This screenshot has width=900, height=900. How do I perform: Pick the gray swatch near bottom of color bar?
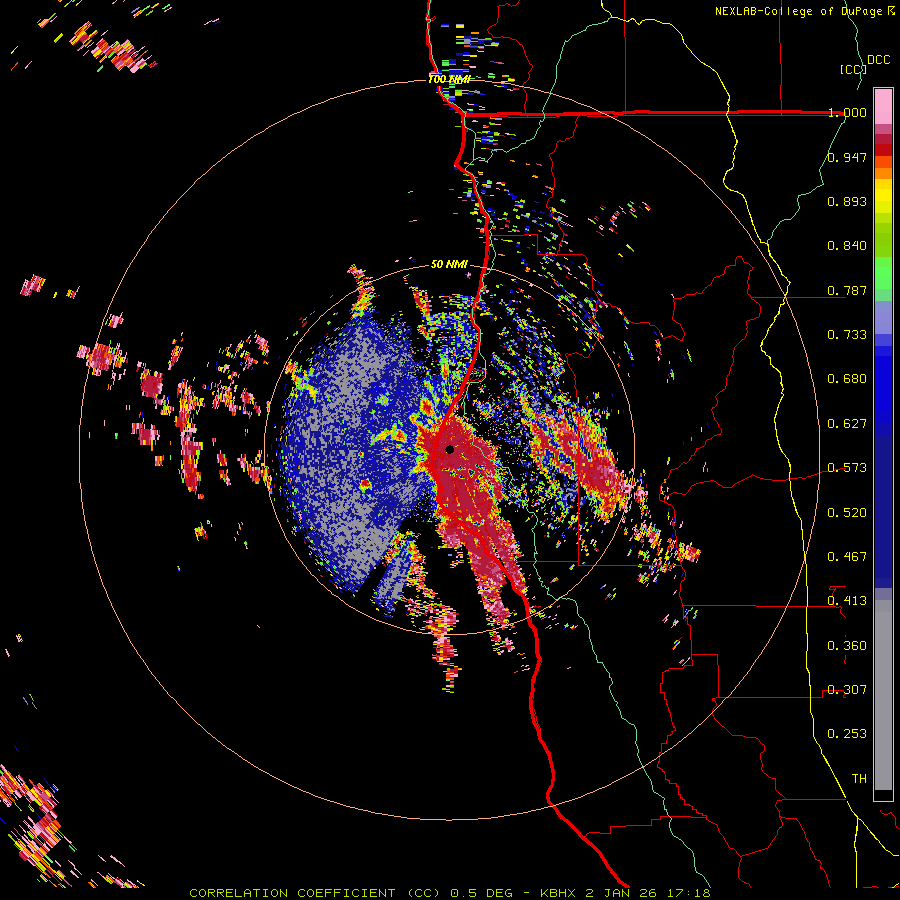pyautogui.click(x=883, y=695)
